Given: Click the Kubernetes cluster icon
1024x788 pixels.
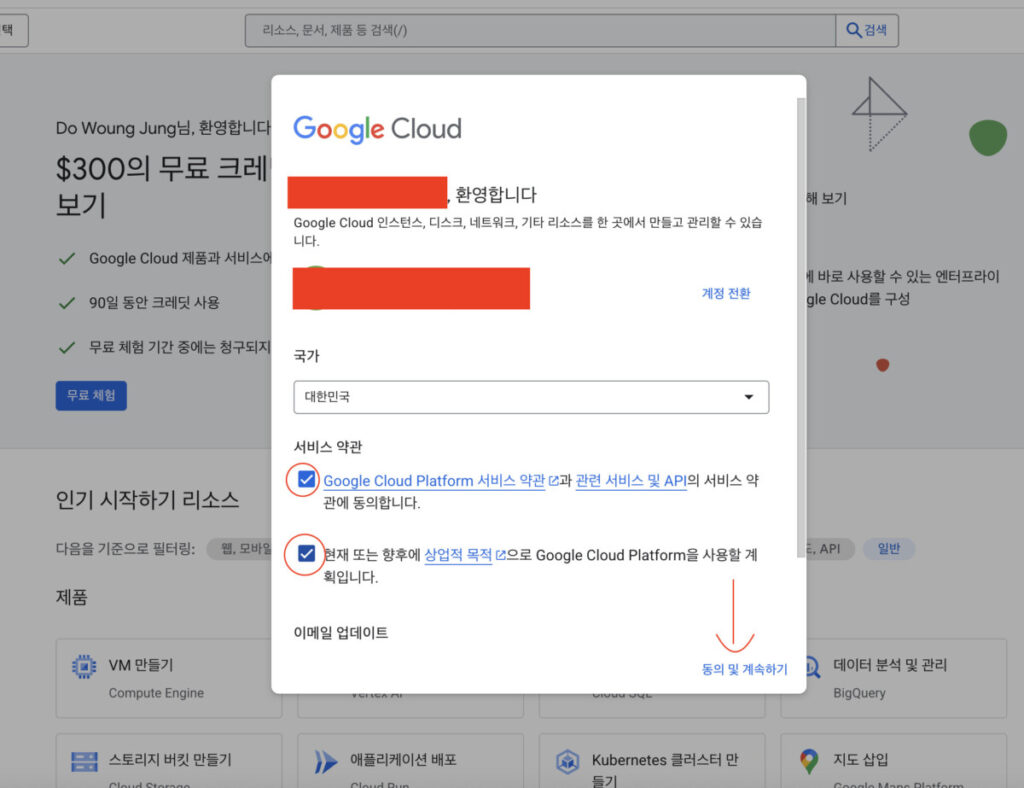Looking at the screenshot, I should (x=568, y=761).
